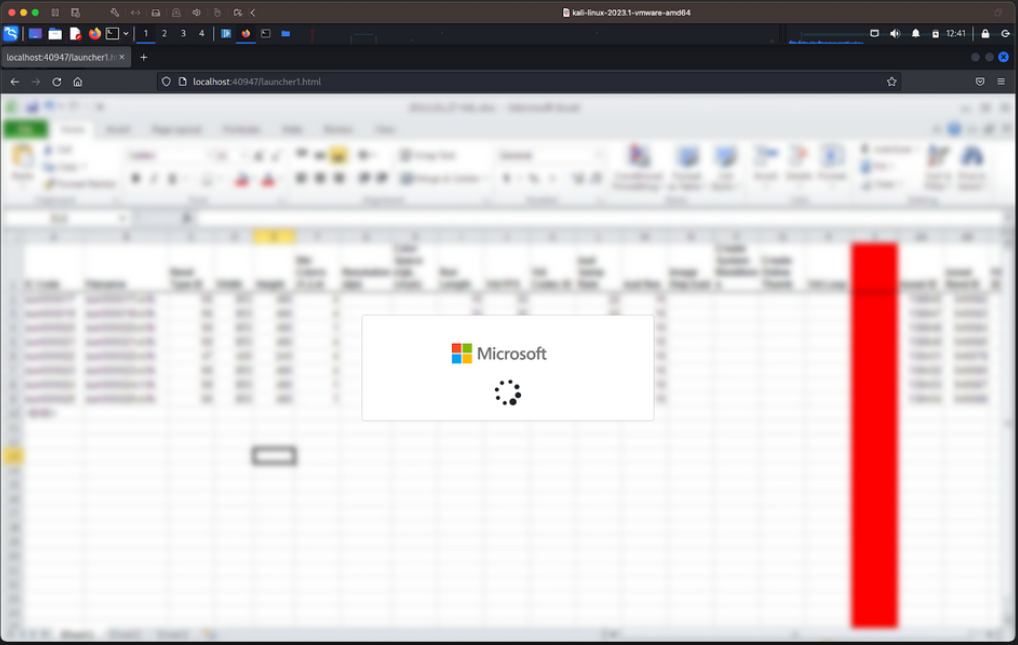Open the notifications bell icon
Viewport: 1018px width, 645px height.
(915, 33)
